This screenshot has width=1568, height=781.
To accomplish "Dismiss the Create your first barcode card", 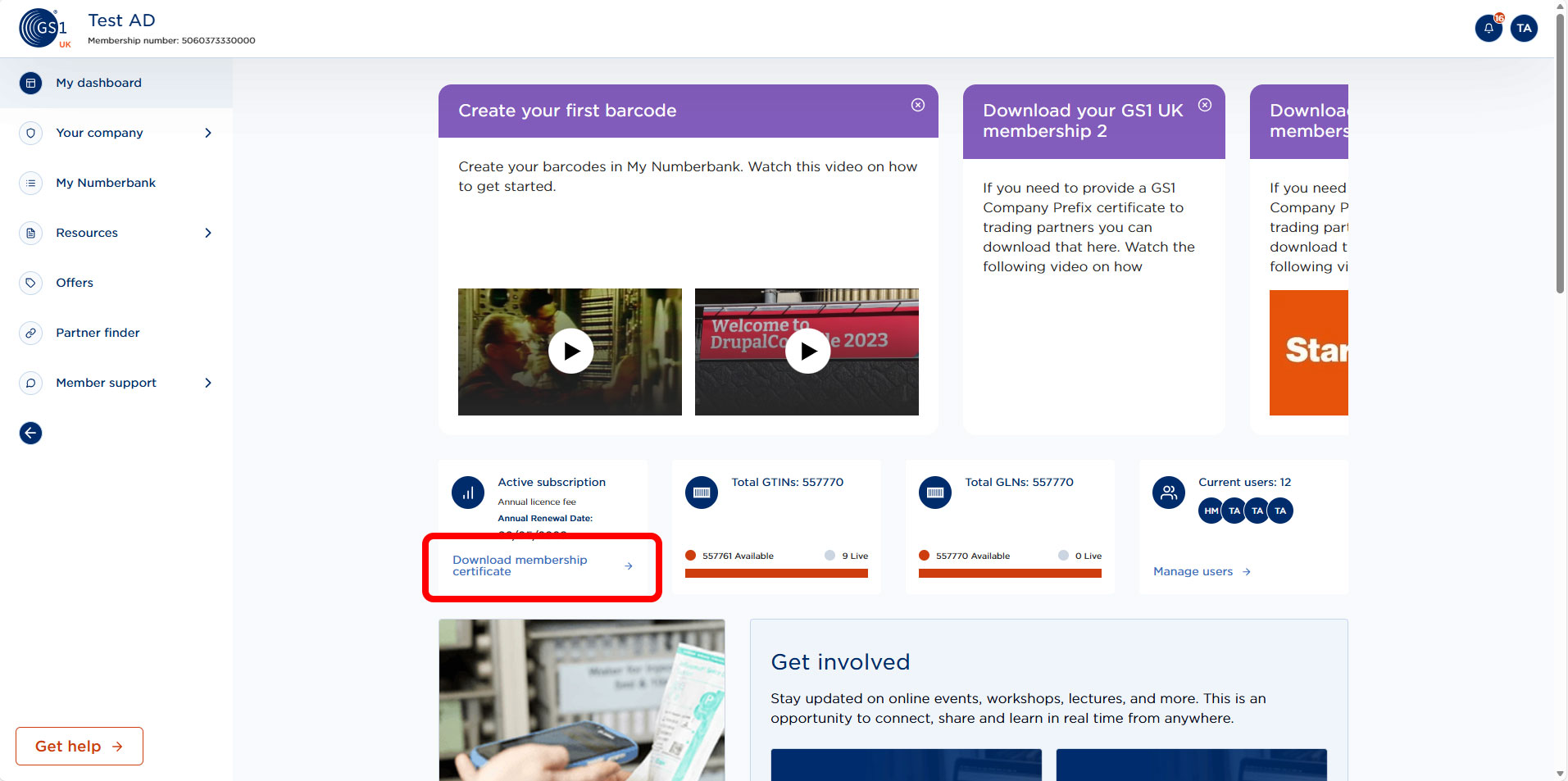I will click(917, 104).
